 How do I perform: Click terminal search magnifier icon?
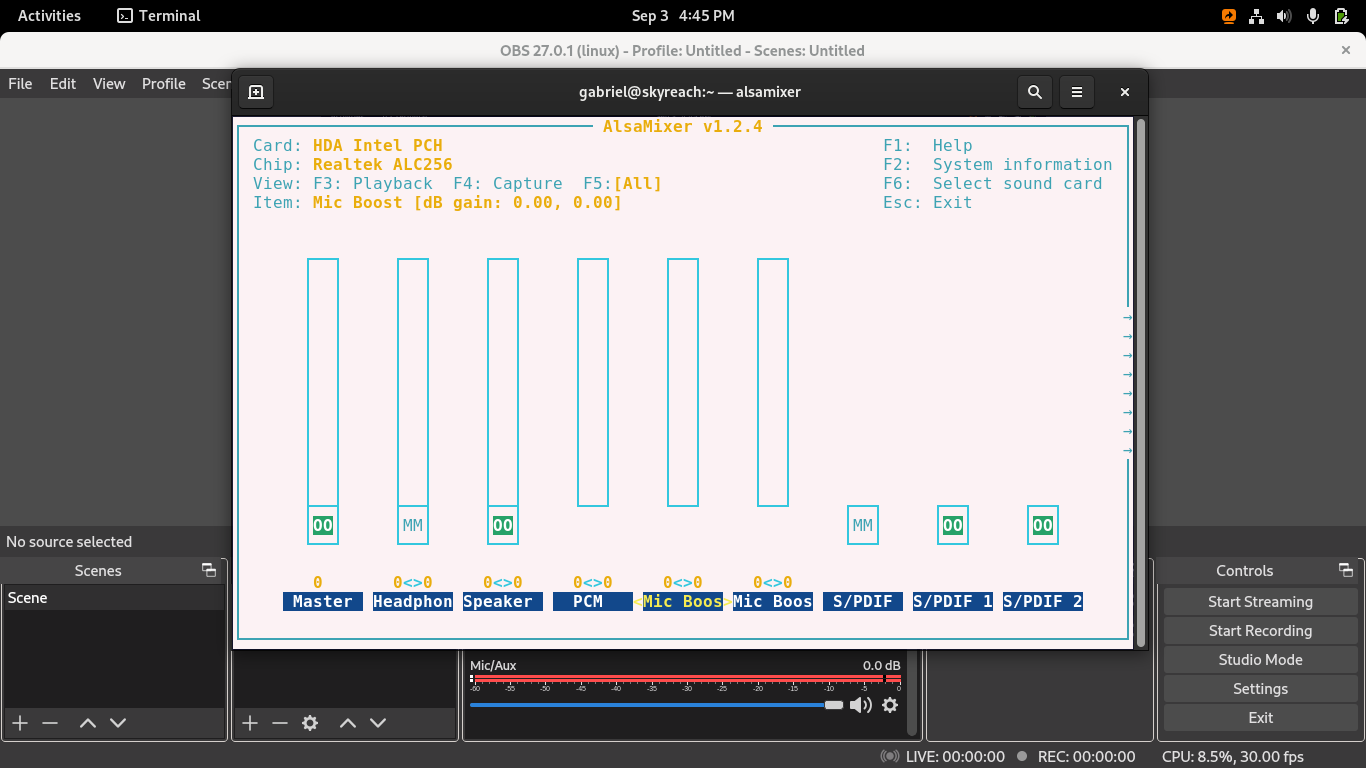pos(1035,92)
